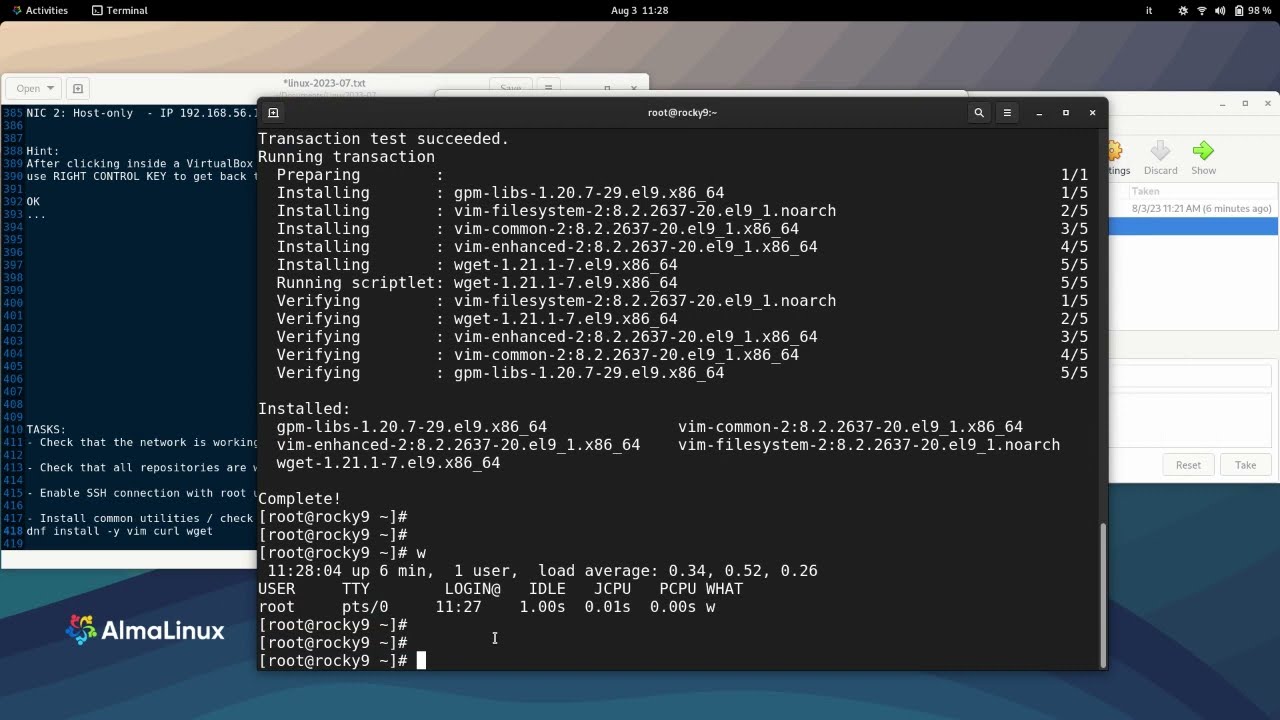Minimize the root@rocky9 terminal window
The image size is (1280, 720).
(1040, 113)
